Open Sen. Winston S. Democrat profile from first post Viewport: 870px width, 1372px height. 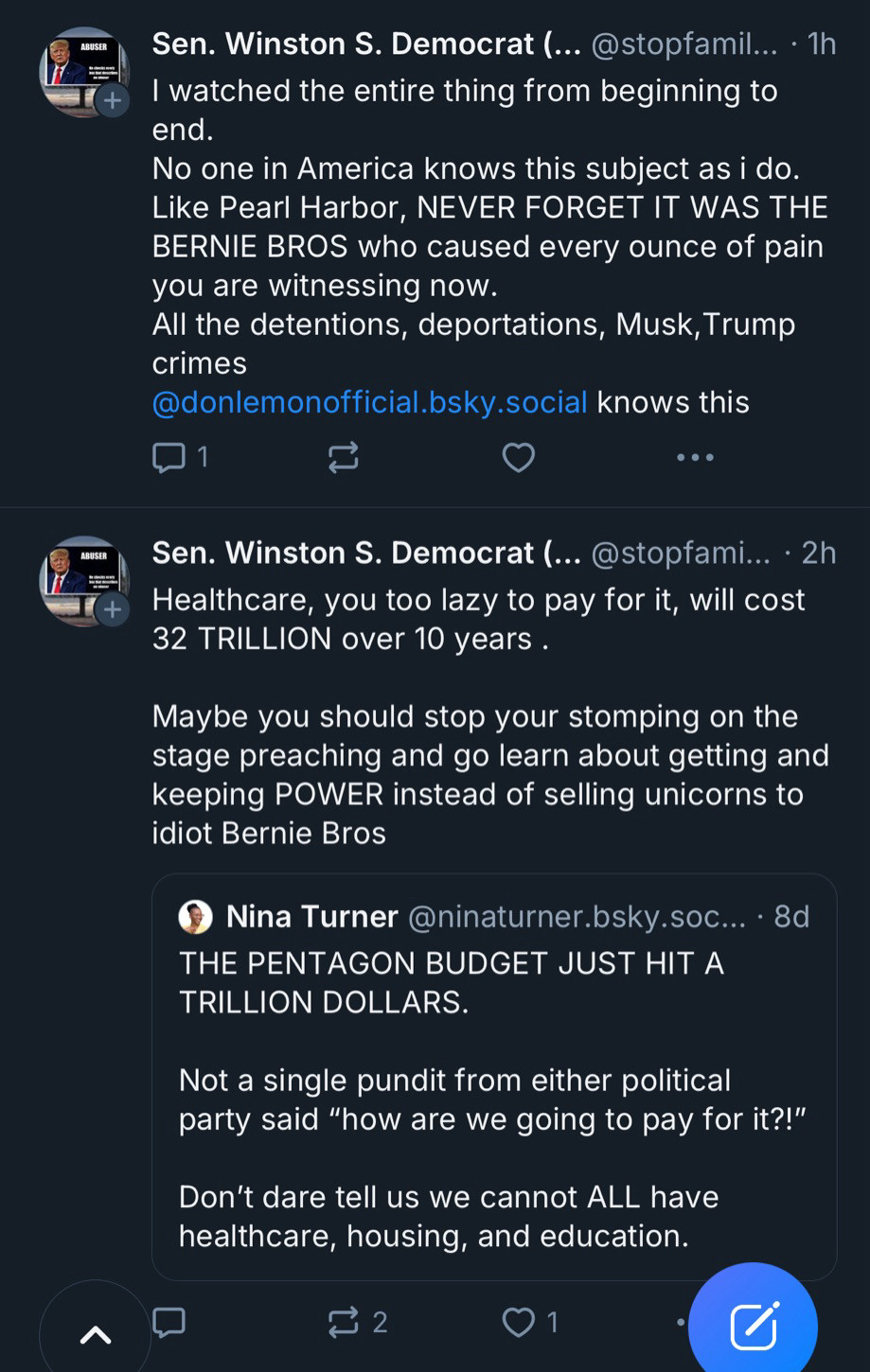pos(366,44)
